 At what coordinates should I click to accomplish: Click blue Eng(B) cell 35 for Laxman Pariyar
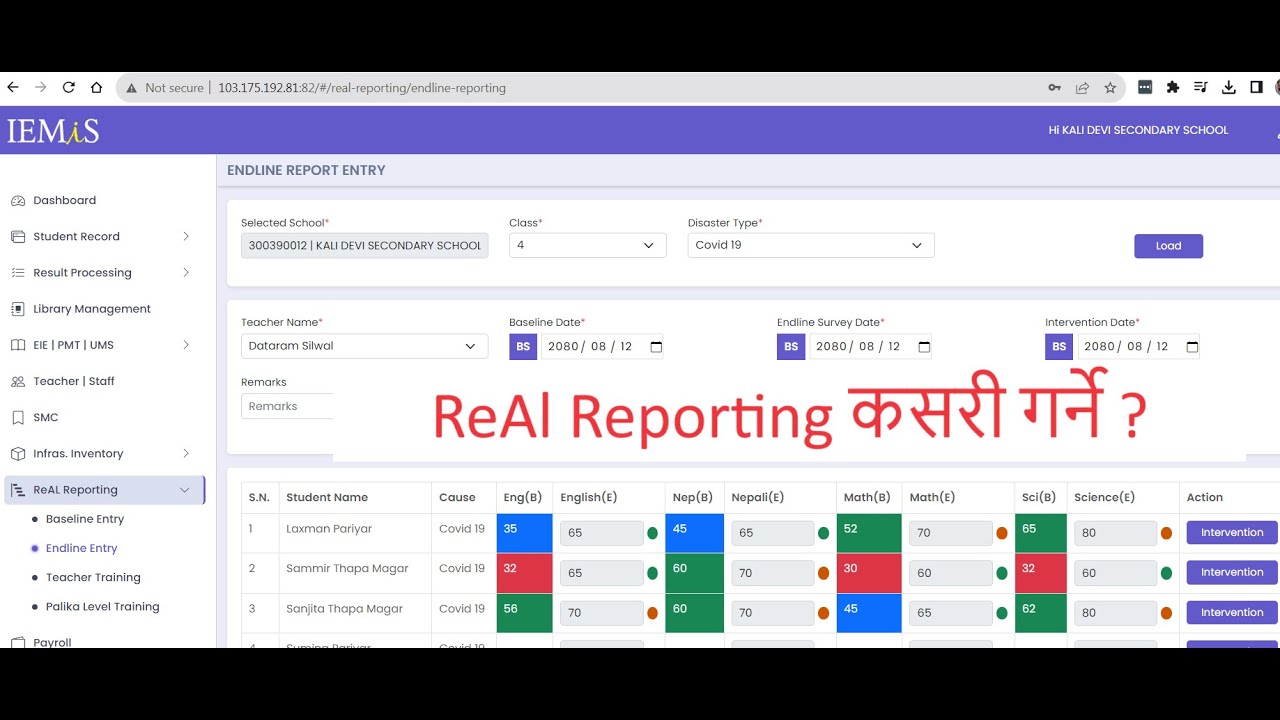click(524, 533)
